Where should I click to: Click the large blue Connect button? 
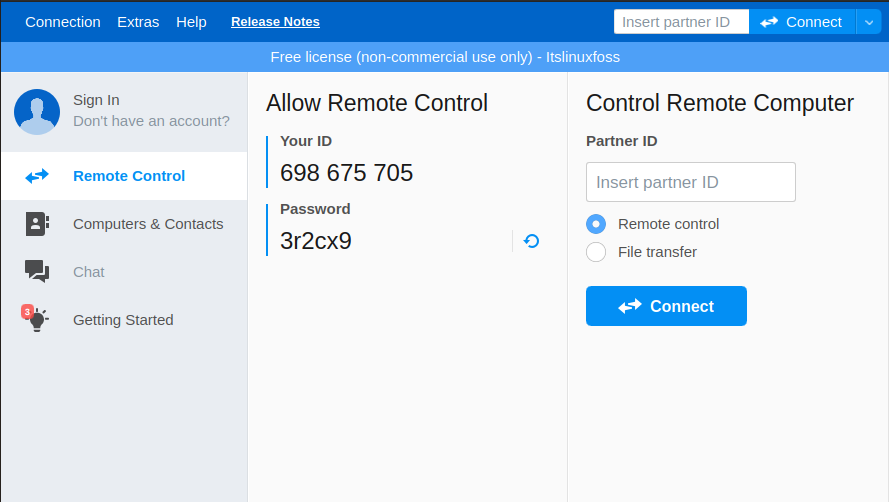(x=666, y=306)
